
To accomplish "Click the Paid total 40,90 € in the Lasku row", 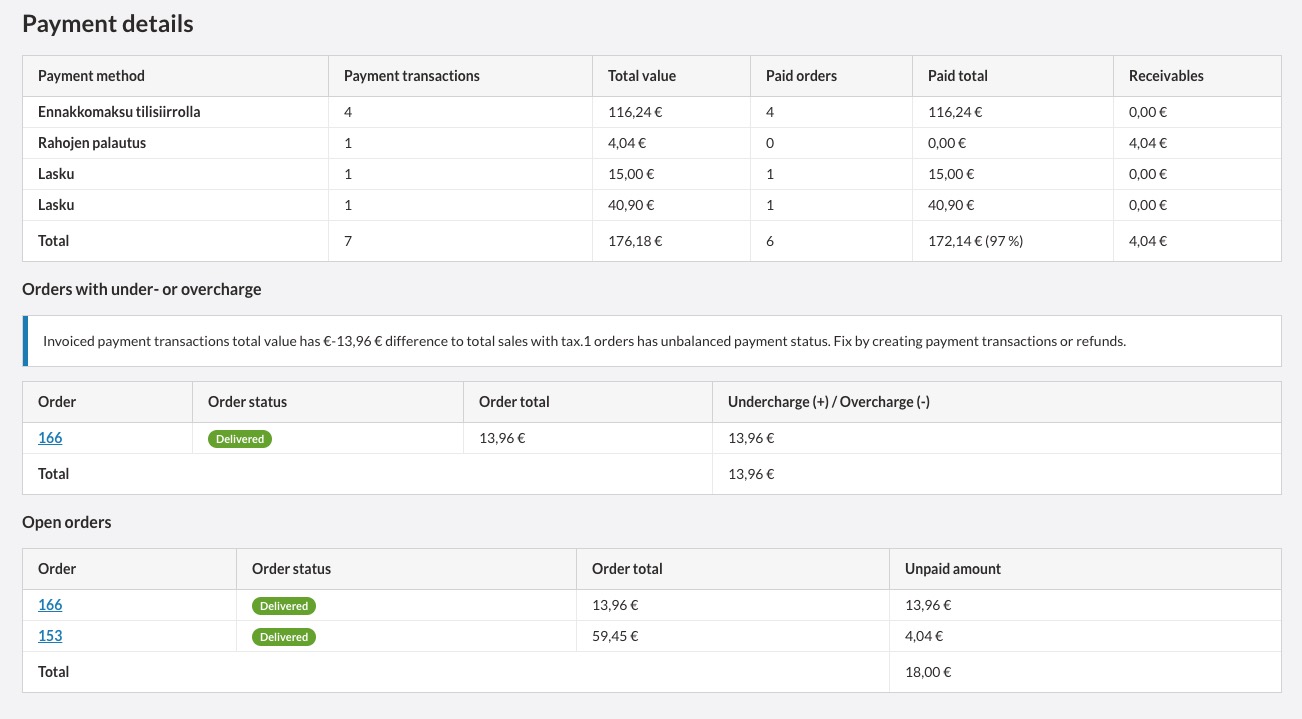I will click(951, 206).
